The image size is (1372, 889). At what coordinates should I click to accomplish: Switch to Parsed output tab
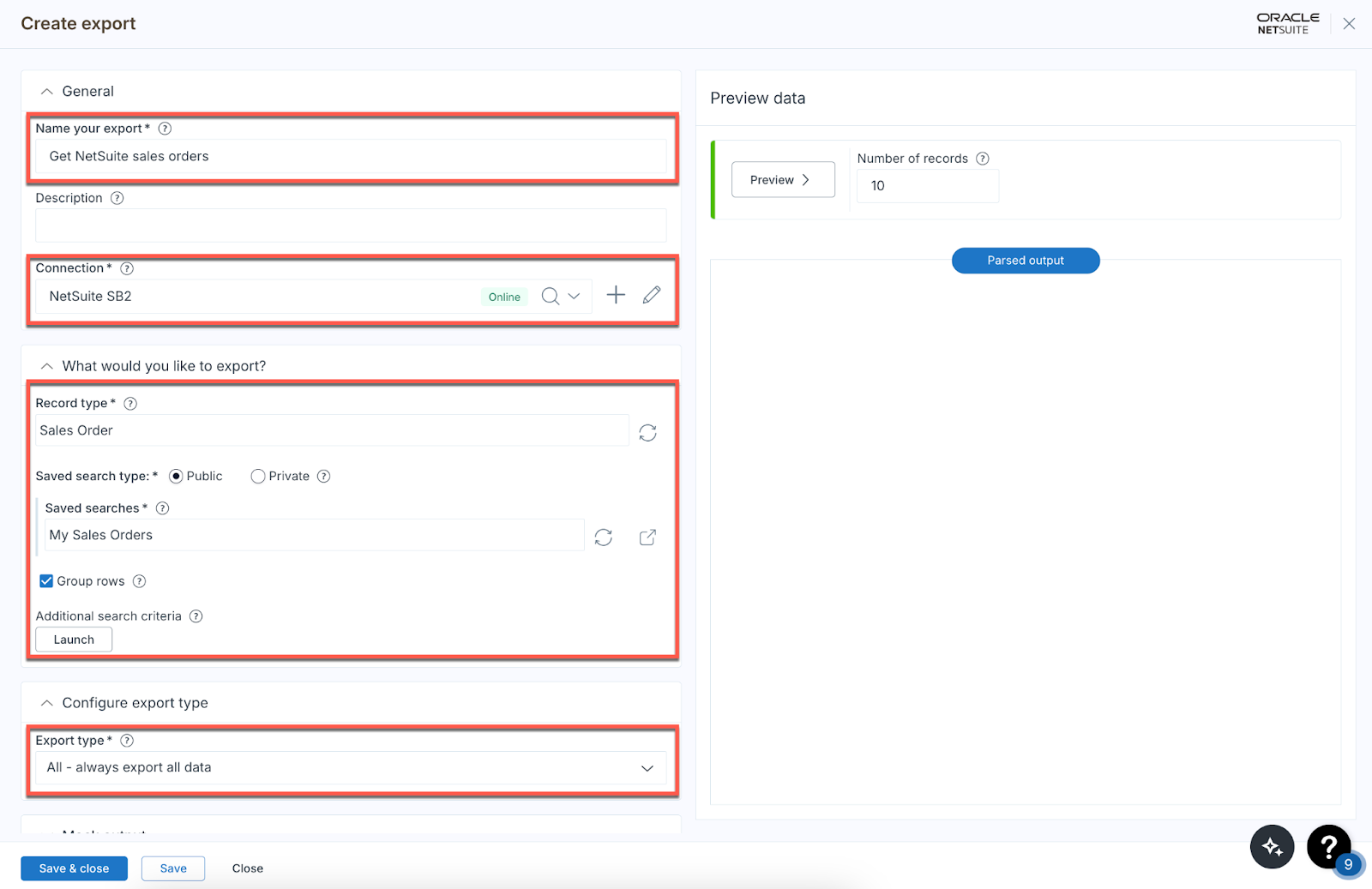(x=1026, y=261)
